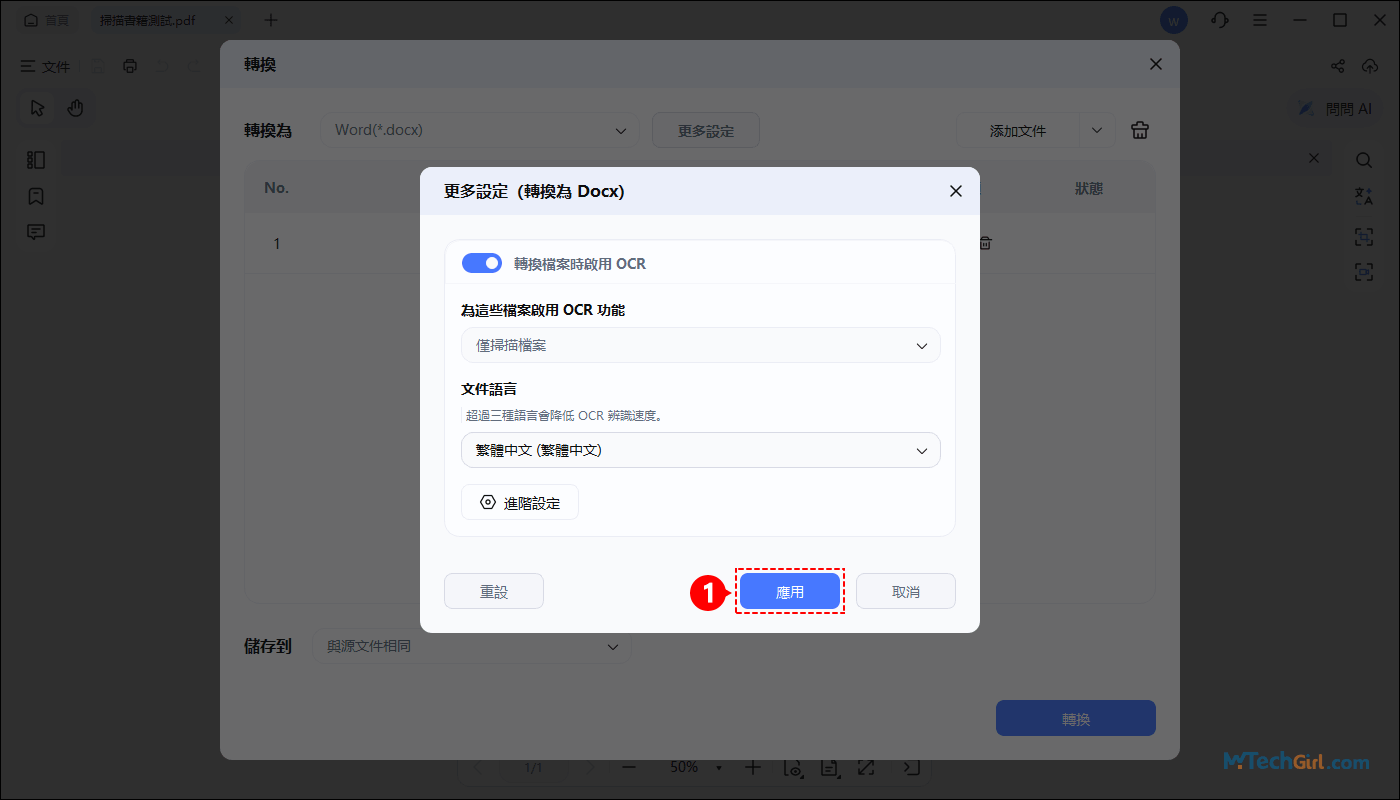
Task: Click the 更多設定 button in convert window
Action: point(706,130)
